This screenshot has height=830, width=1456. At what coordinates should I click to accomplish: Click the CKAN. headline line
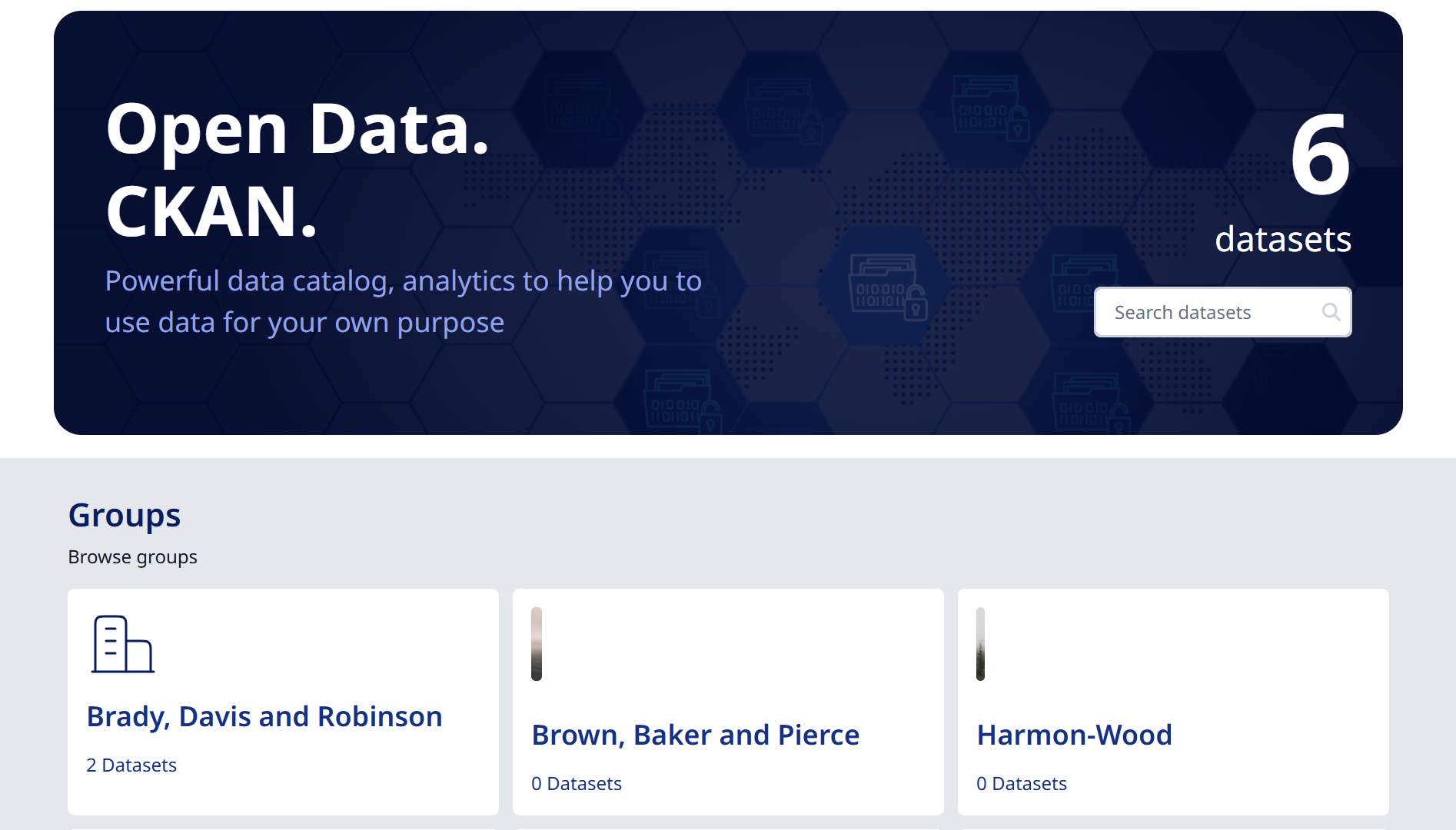pyautogui.click(x=211, y=212)
